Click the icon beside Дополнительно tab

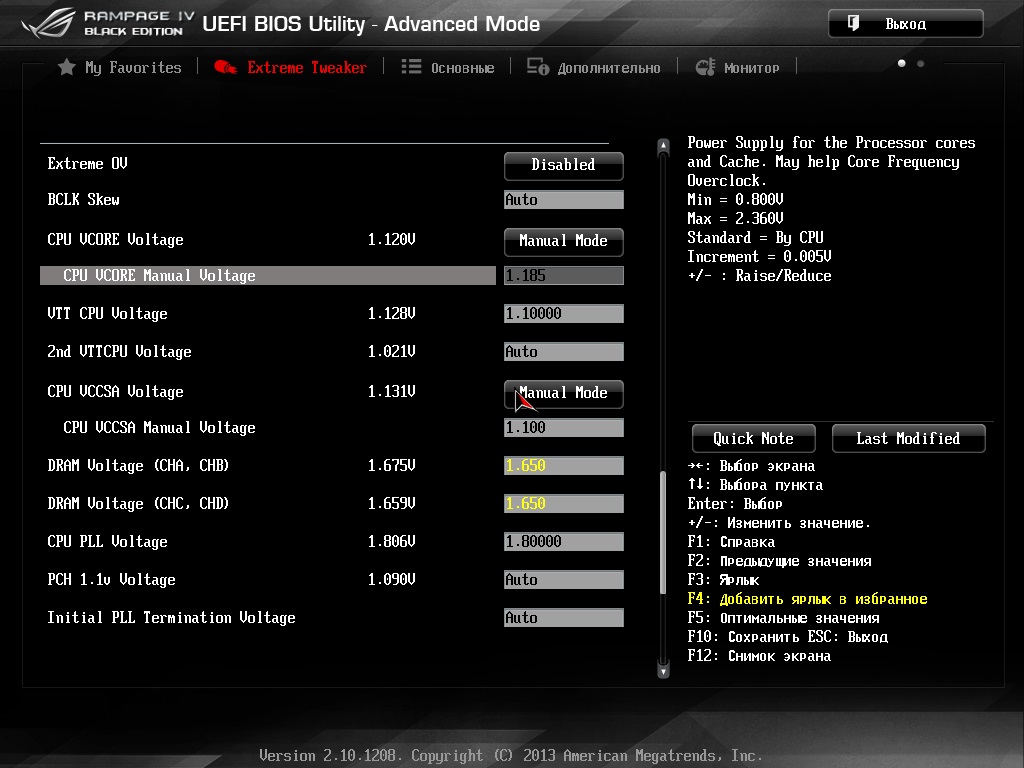tap(537, 67)
